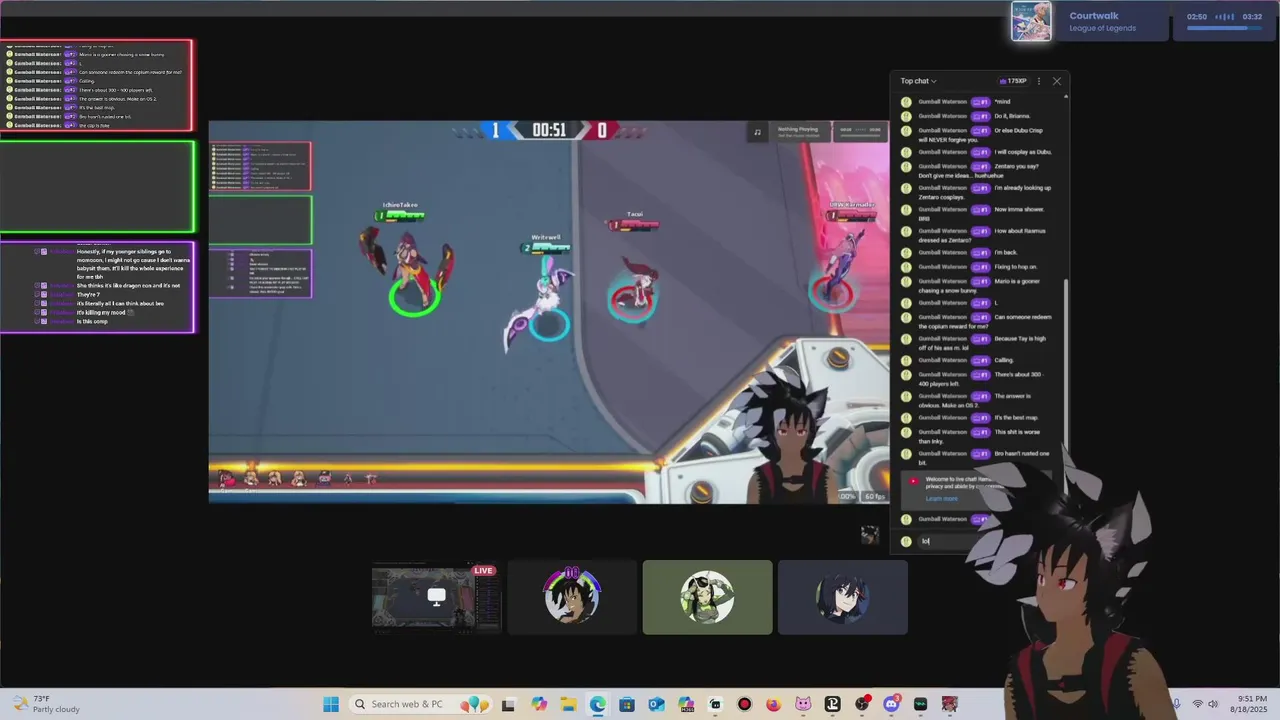Open Discord from the taskbar

(x=891, y=704)
